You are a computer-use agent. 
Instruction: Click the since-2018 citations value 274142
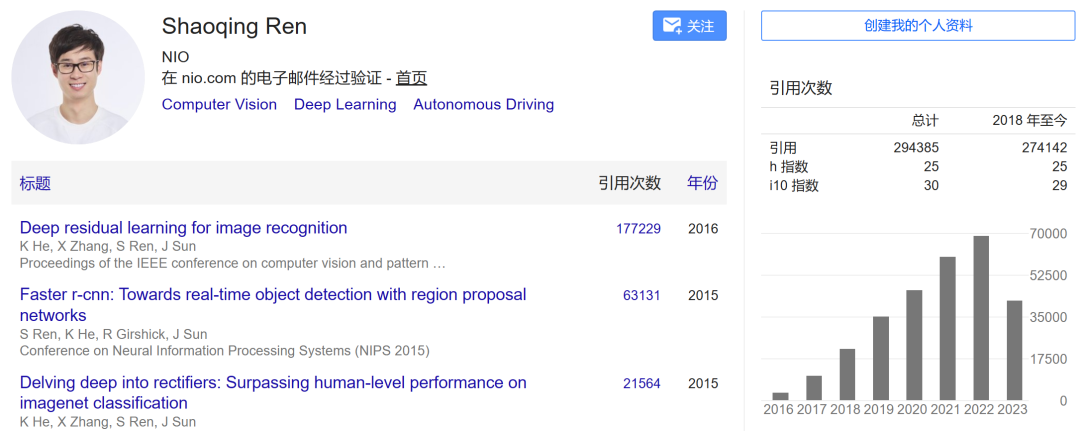pos(1044,147)
